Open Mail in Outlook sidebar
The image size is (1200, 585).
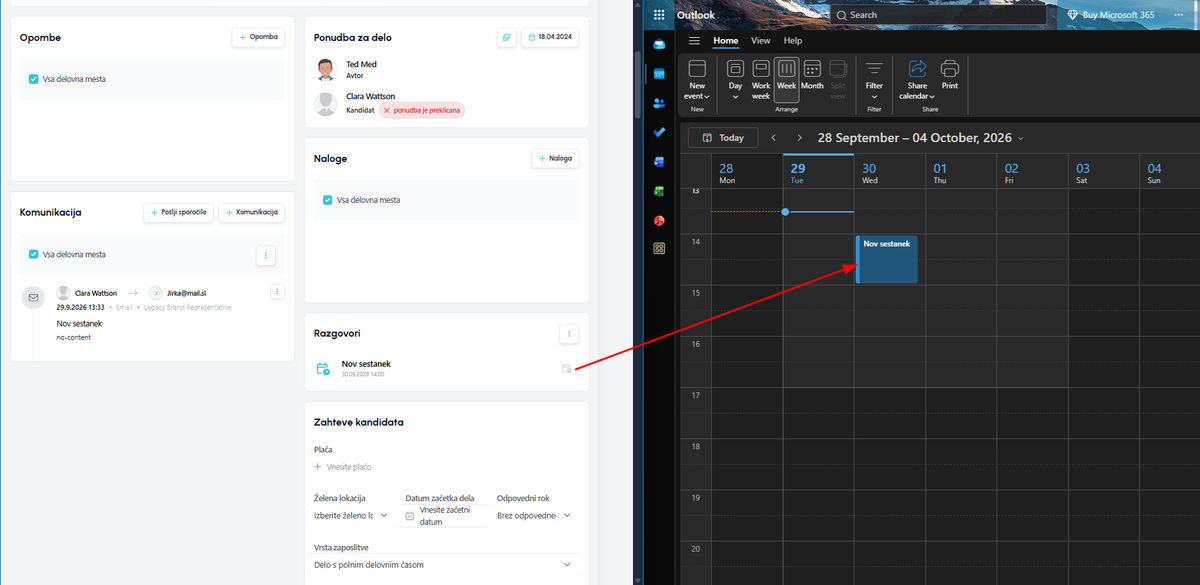[x=659, y=44]
